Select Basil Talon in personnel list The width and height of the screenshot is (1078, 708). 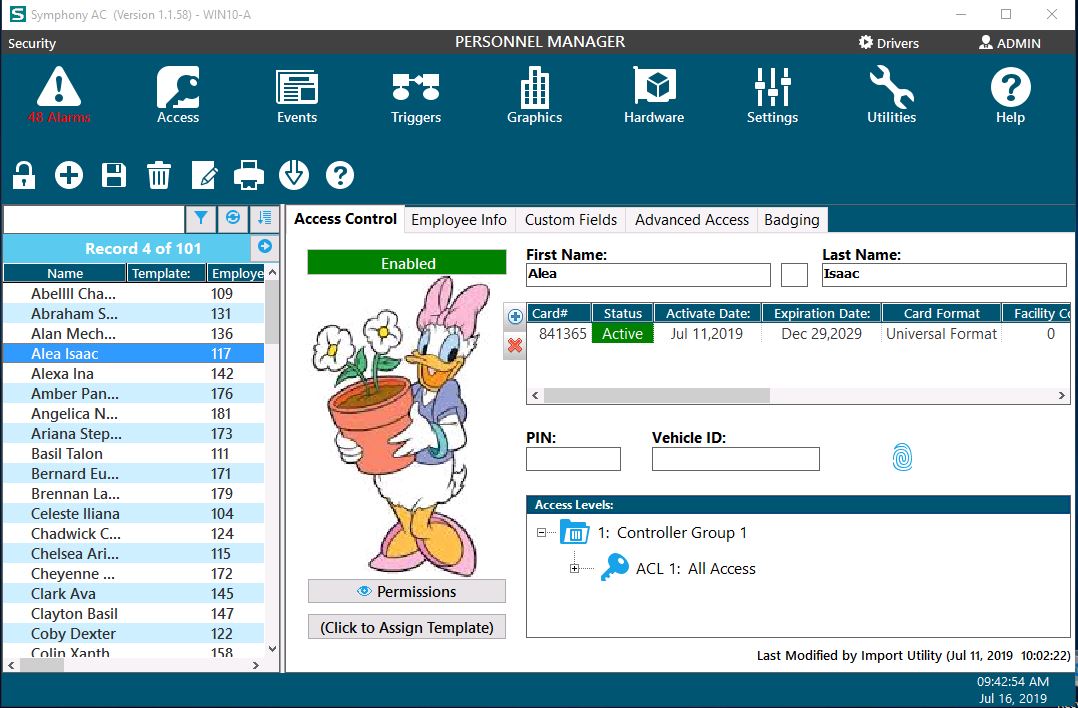click(x=134, y=454)
